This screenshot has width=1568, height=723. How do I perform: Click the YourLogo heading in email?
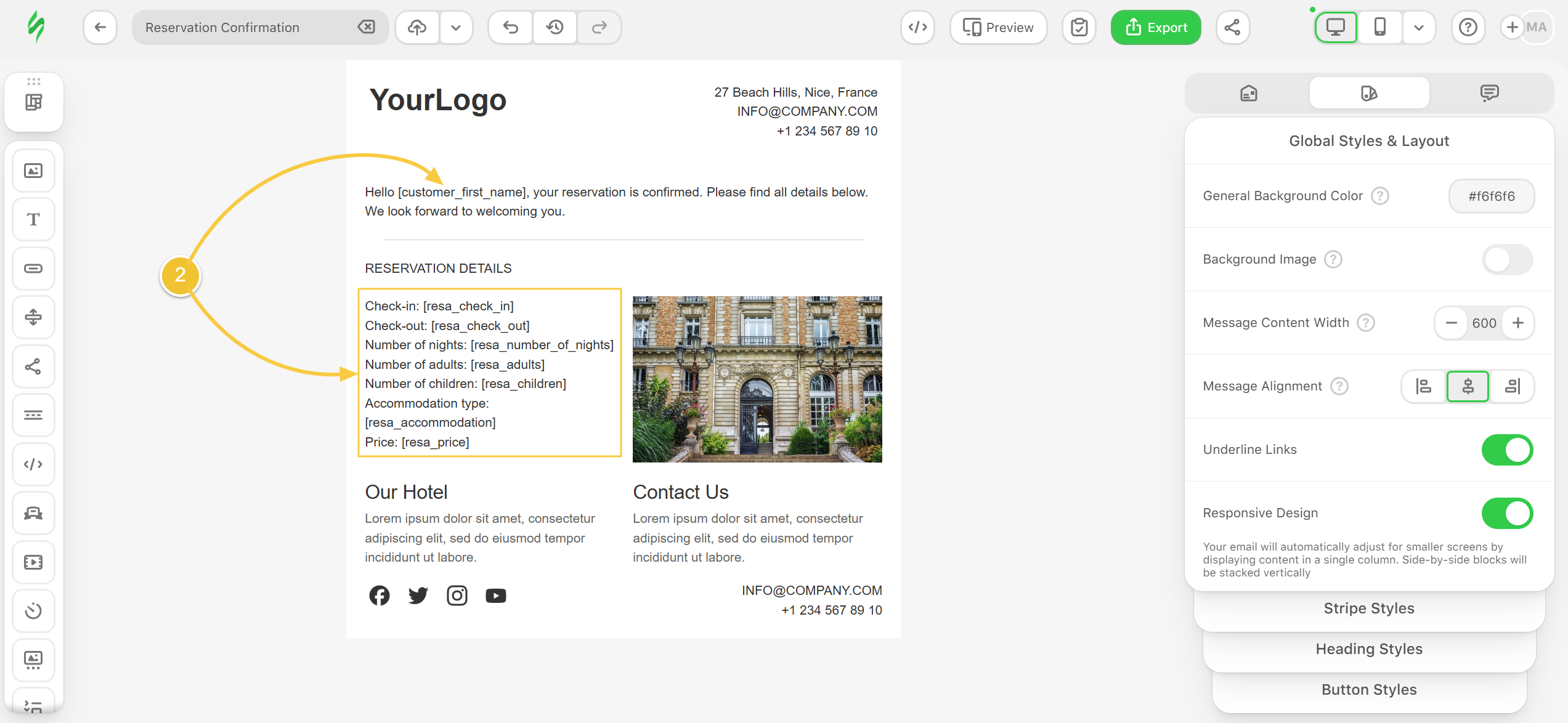[x=437, y=100]
